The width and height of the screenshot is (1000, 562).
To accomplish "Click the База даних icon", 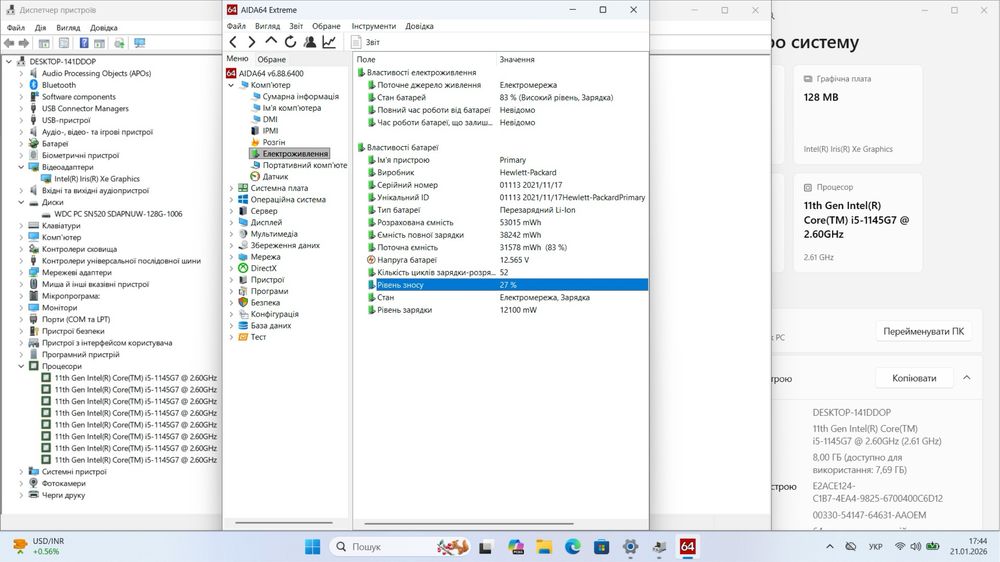I will click(243, 326).
